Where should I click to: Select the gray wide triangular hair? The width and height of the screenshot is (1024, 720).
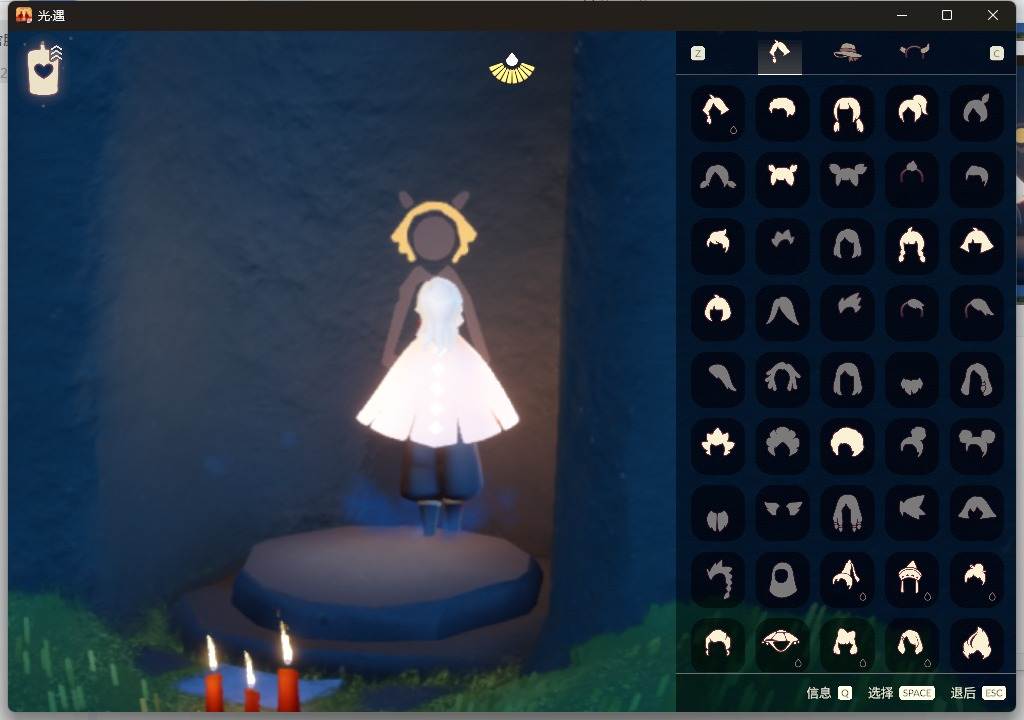click(x=976, y=512)
